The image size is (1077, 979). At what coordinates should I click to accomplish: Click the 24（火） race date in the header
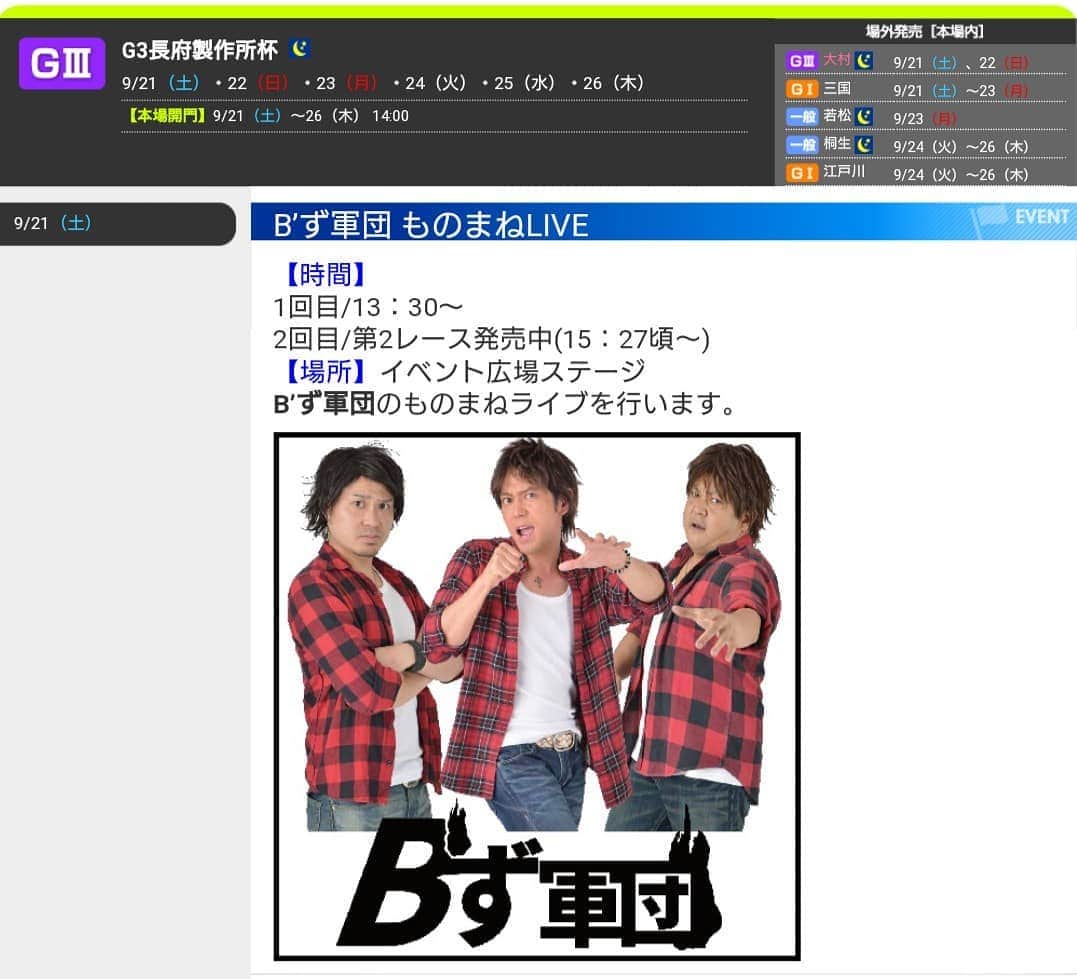pos(435,83)
